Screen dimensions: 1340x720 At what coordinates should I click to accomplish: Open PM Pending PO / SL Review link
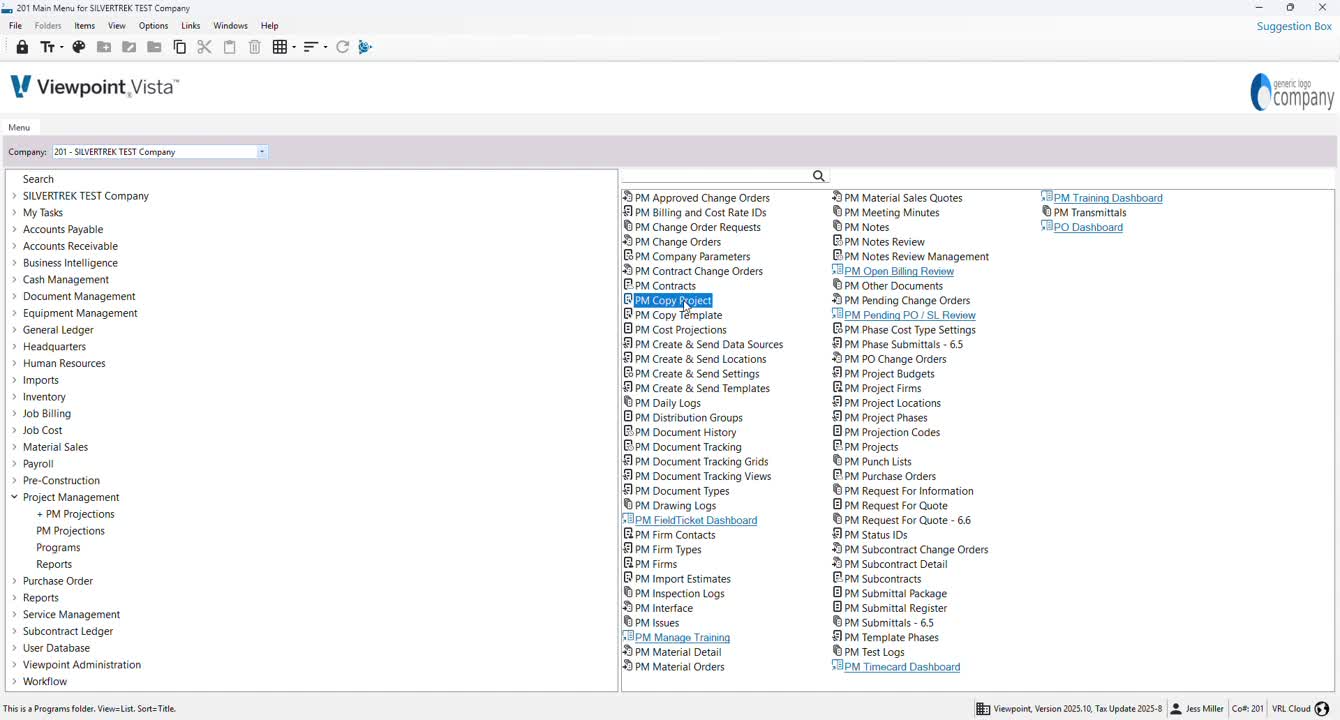(910, 315)
